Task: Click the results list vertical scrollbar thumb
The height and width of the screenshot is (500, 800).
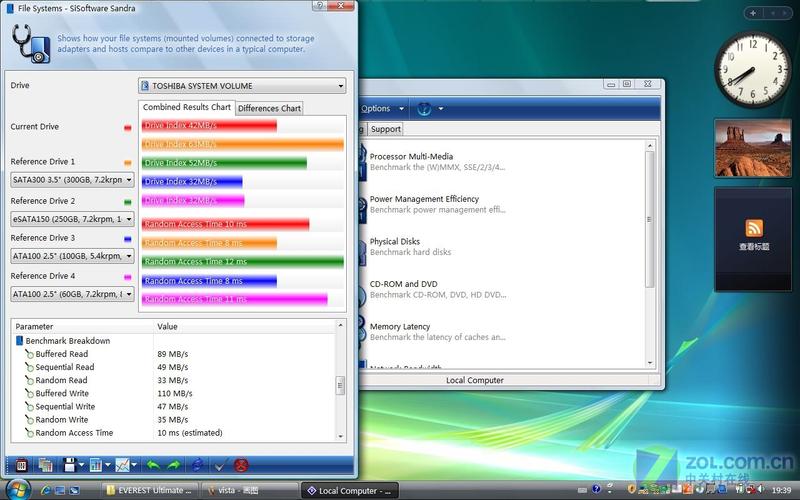Action: pyautogui.click(x=340, y=385)
